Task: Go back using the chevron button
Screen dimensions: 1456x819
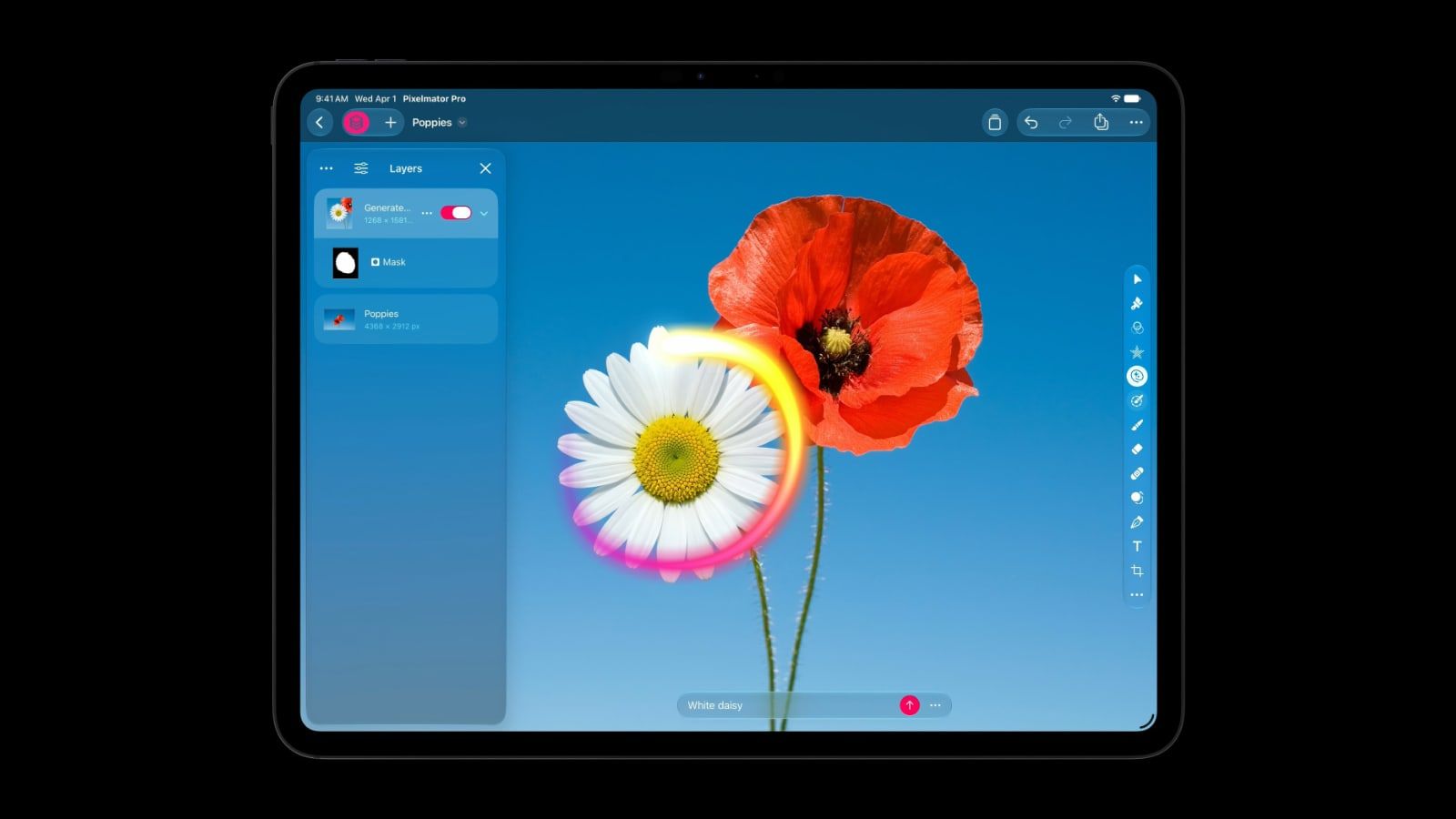Action: tap(319, 122)
